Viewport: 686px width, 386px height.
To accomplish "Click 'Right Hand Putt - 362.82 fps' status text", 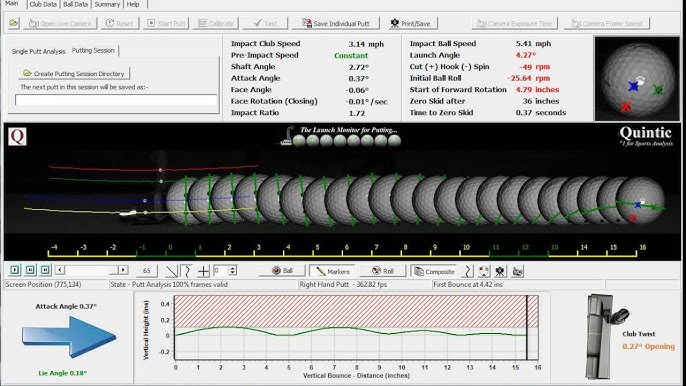I will coord(343,284).
